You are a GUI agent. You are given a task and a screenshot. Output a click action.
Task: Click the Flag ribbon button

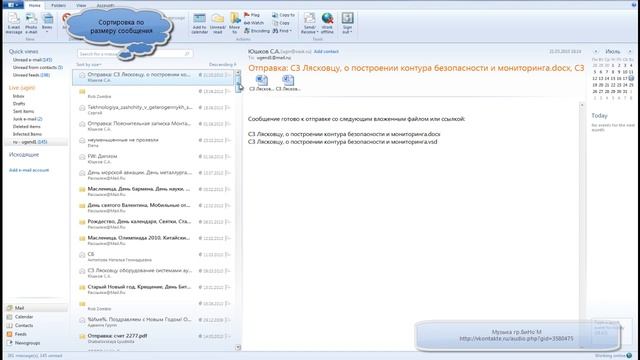click(252, 15)
